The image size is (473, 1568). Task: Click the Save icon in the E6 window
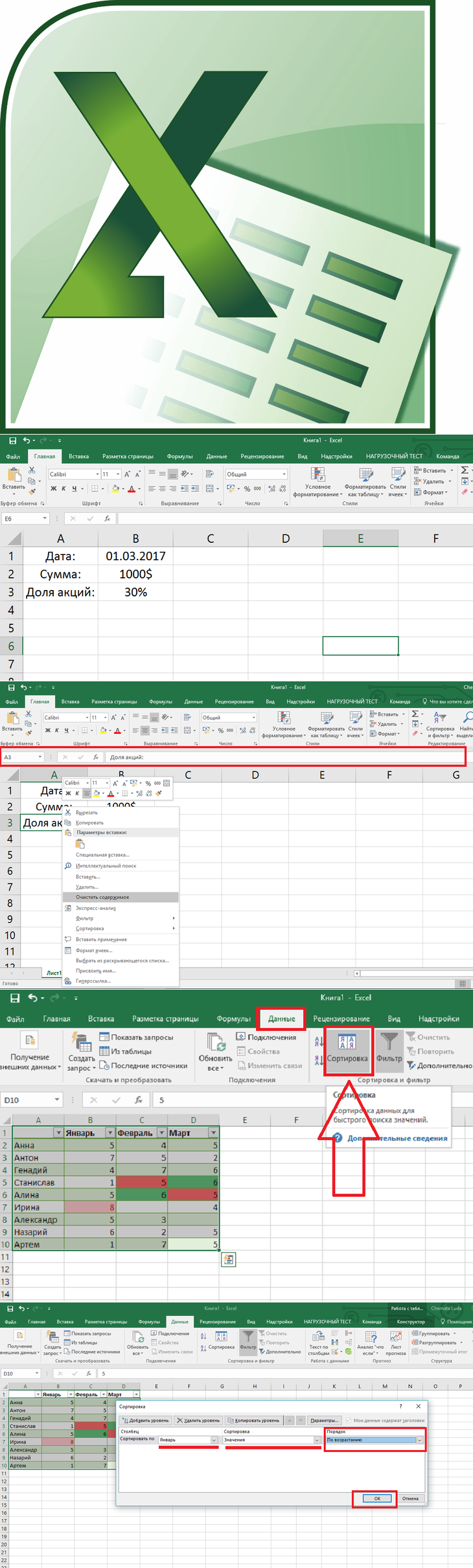point(12,440)
